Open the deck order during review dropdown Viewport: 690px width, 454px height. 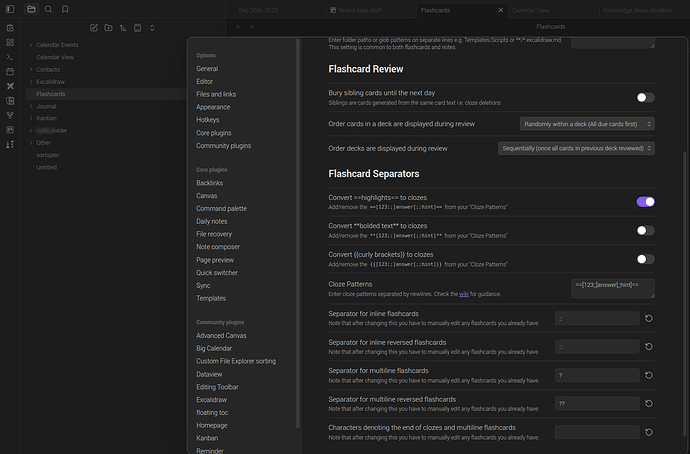point(576,148)
